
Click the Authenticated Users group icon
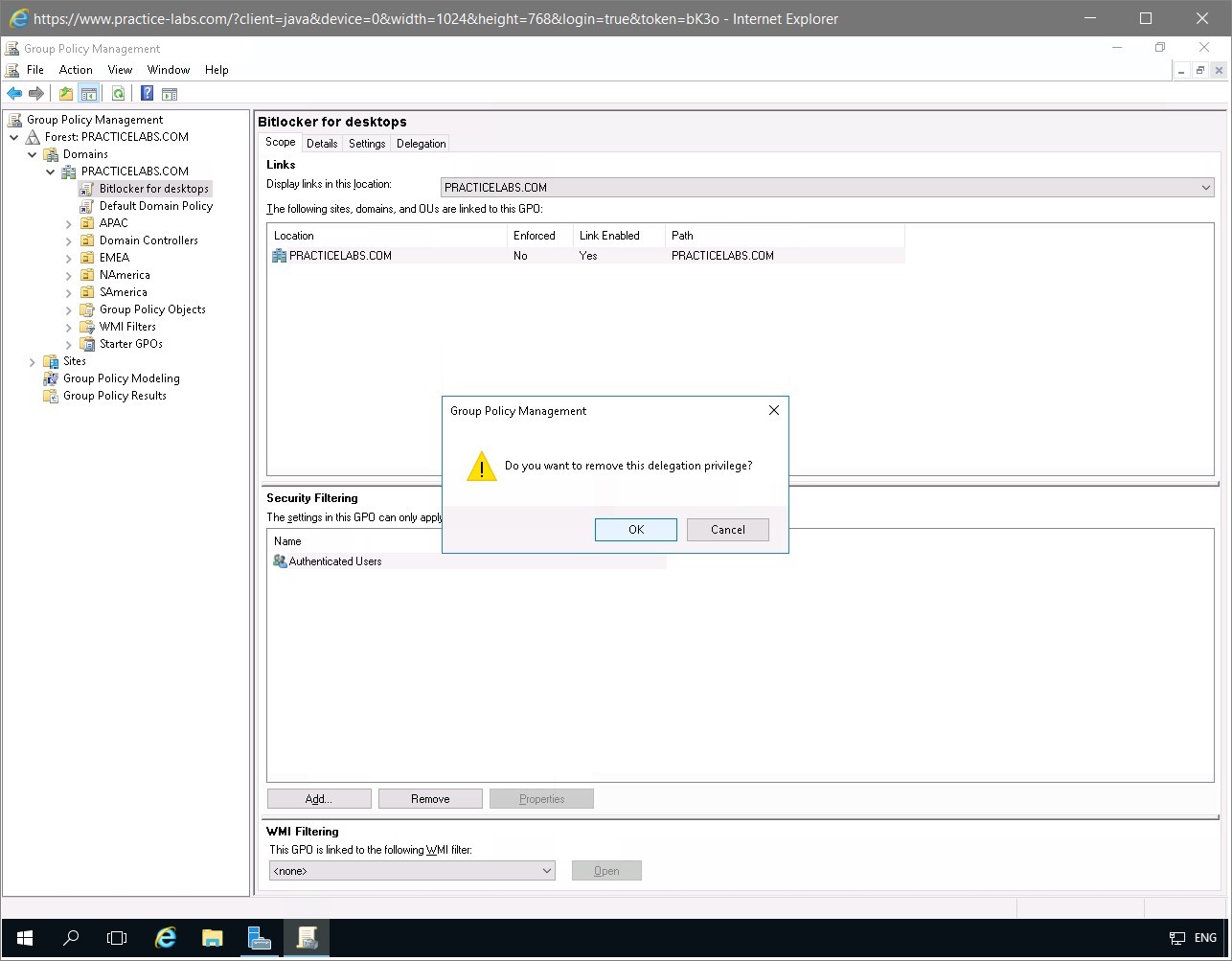(280, 561)
